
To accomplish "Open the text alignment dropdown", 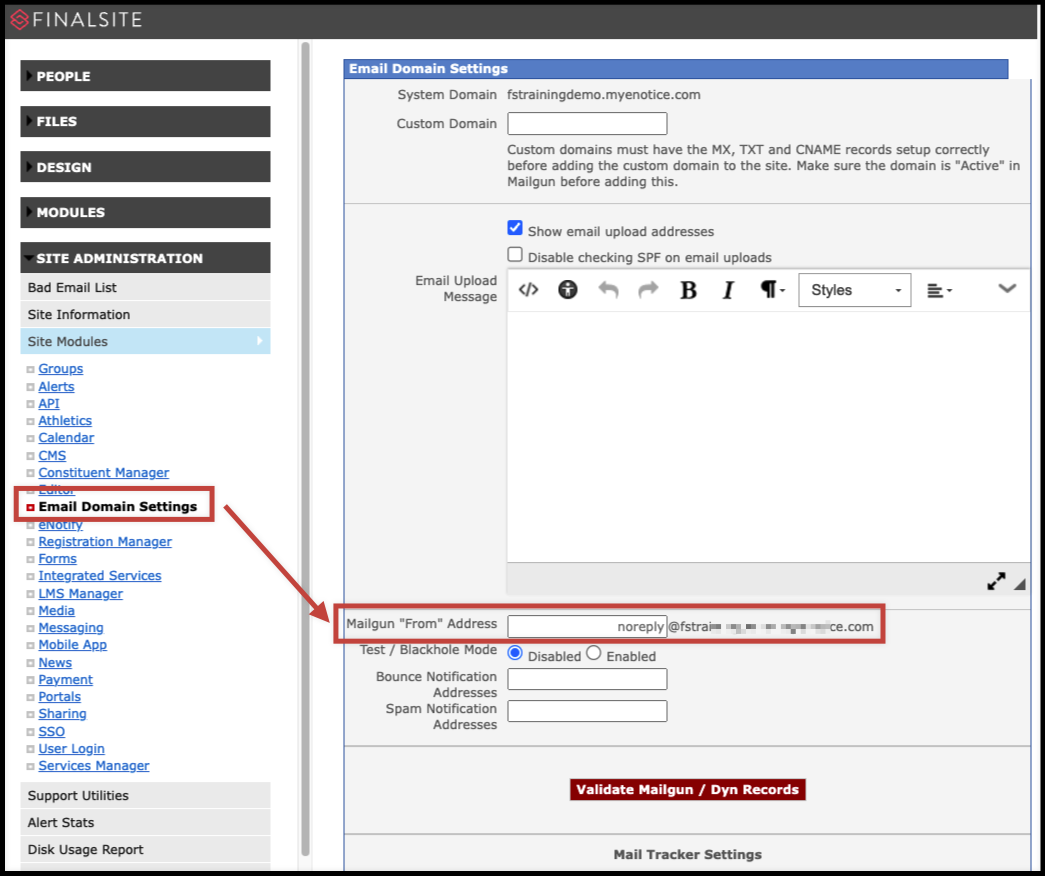I will [940, 290].
